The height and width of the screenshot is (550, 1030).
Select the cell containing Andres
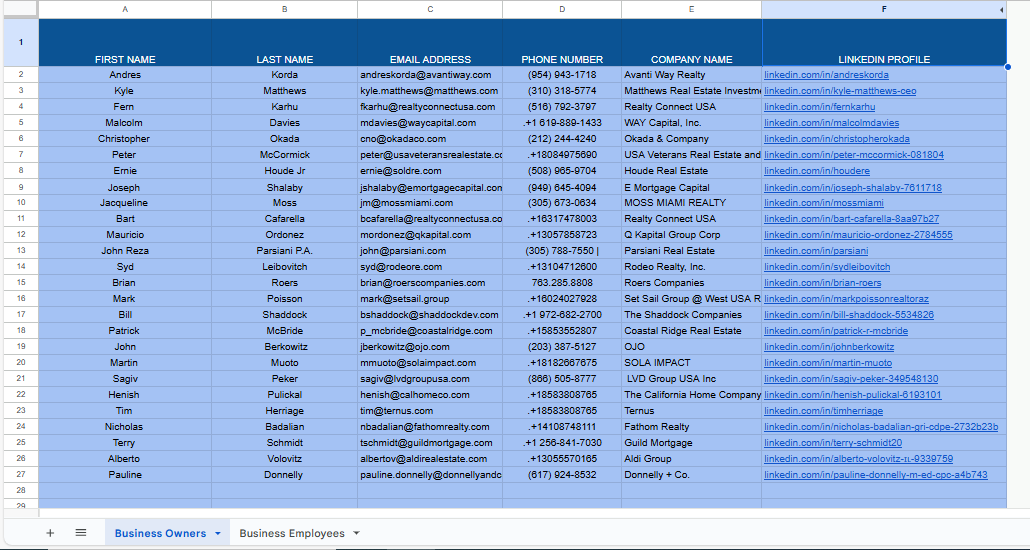coord(125,75)
